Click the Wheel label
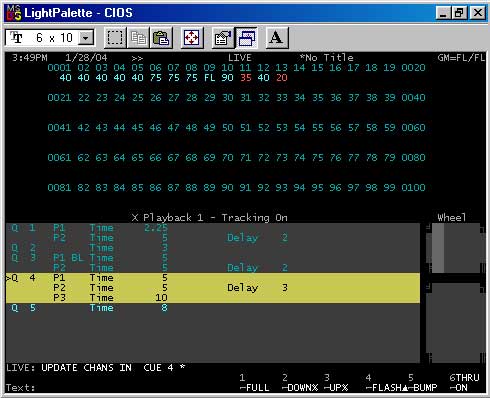Screen dimensions: 490x398 pos(452,218)
